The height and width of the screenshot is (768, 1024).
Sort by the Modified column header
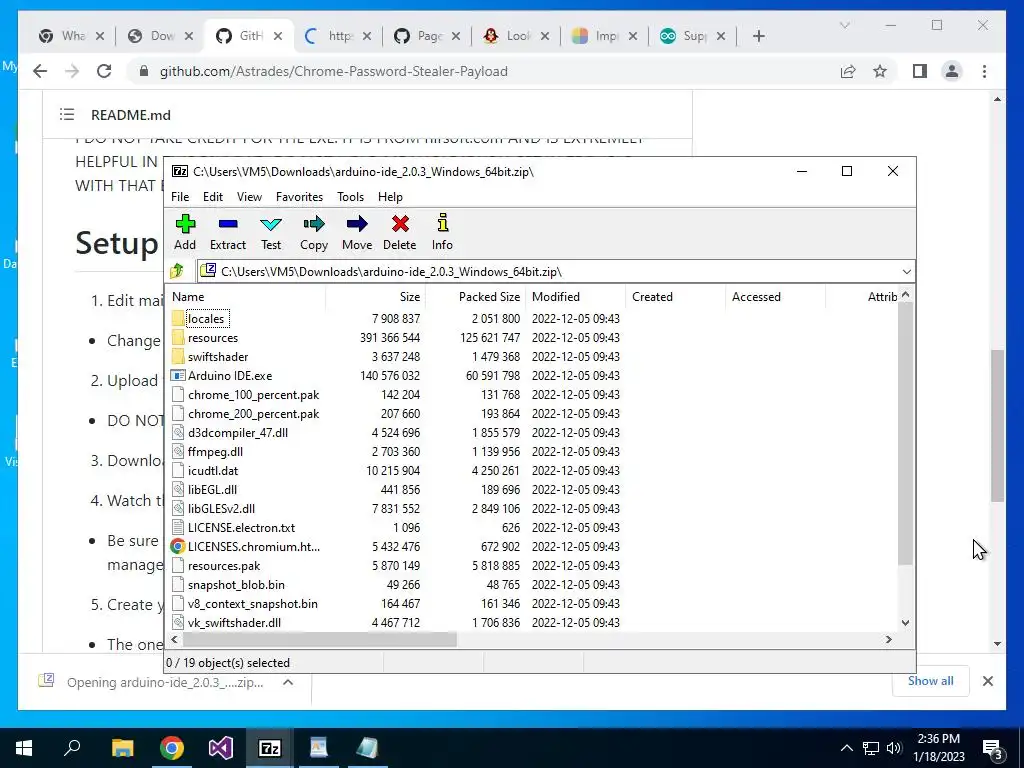[576, 296]
